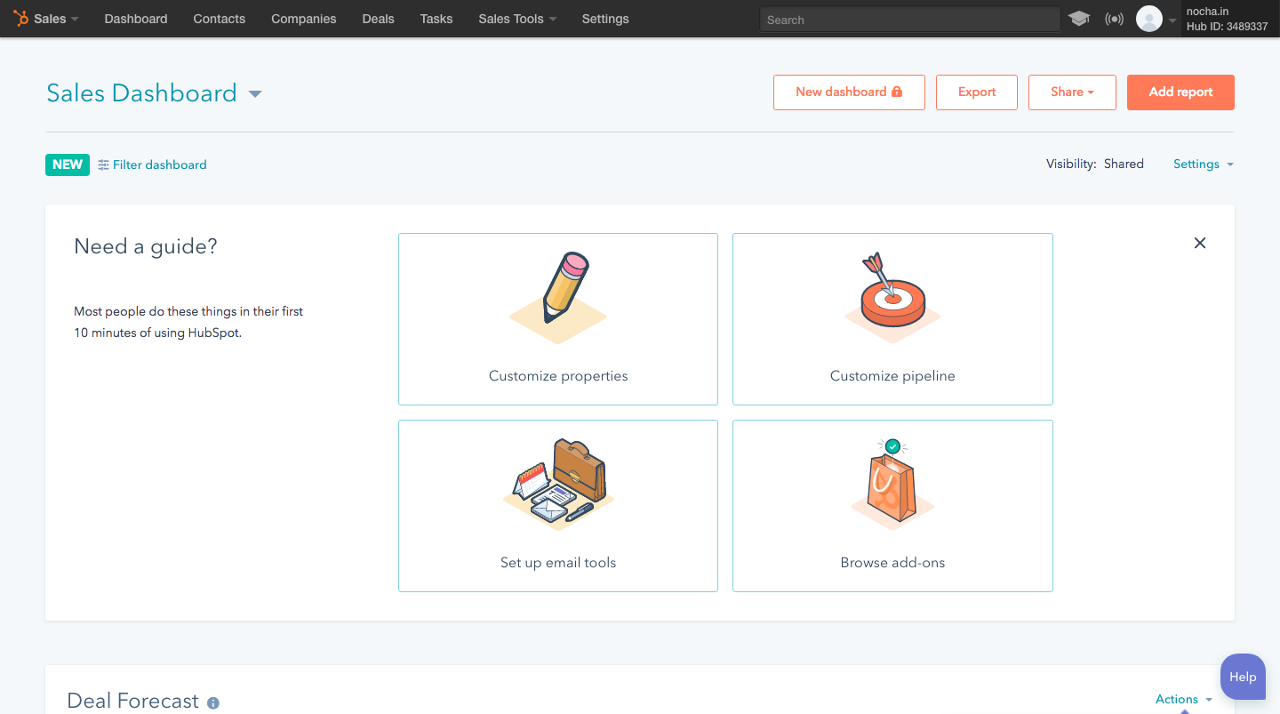Image resolution: width=1280 pixels, height=714 pixels.
Task: Click the Deal Forecast info icon
Action: click(213, 703)
